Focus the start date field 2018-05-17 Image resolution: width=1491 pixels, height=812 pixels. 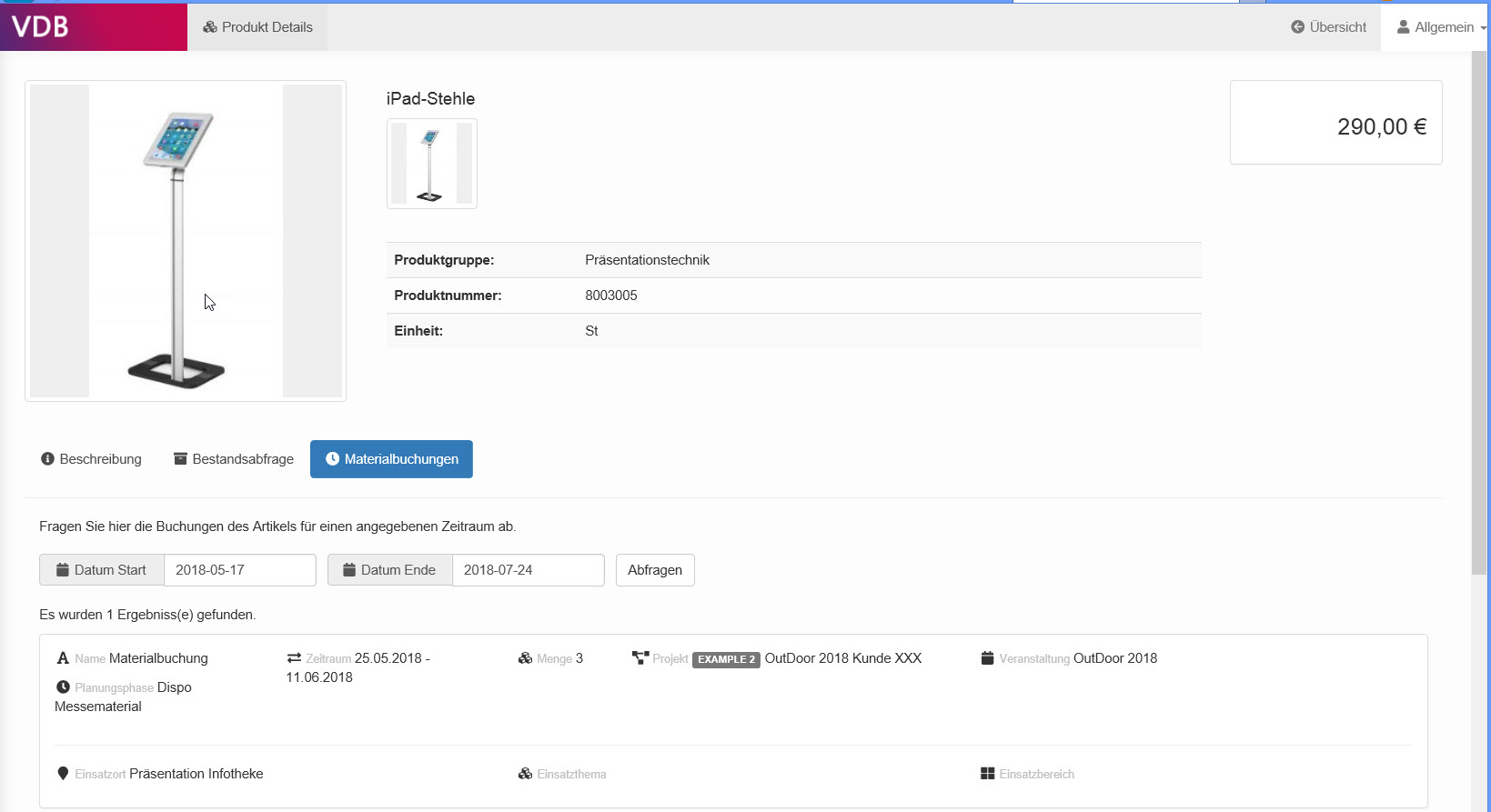tap(240, 570)
